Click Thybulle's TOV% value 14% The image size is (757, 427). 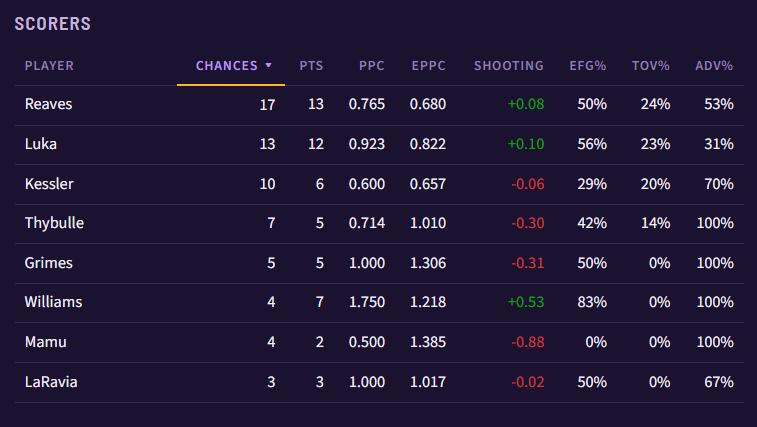click(655, 223)
